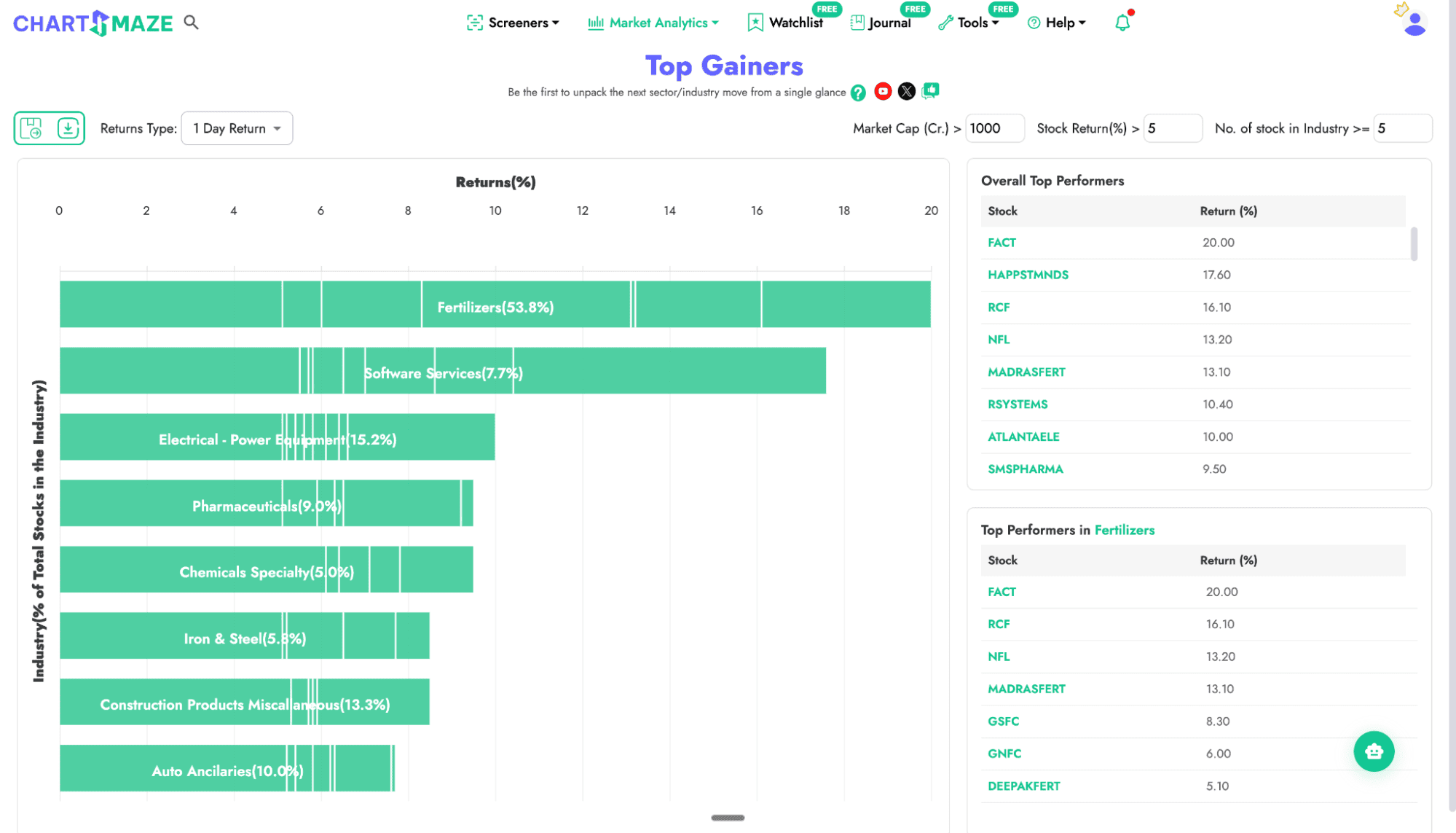Click the 10.40 return value

coord(1217,404)
